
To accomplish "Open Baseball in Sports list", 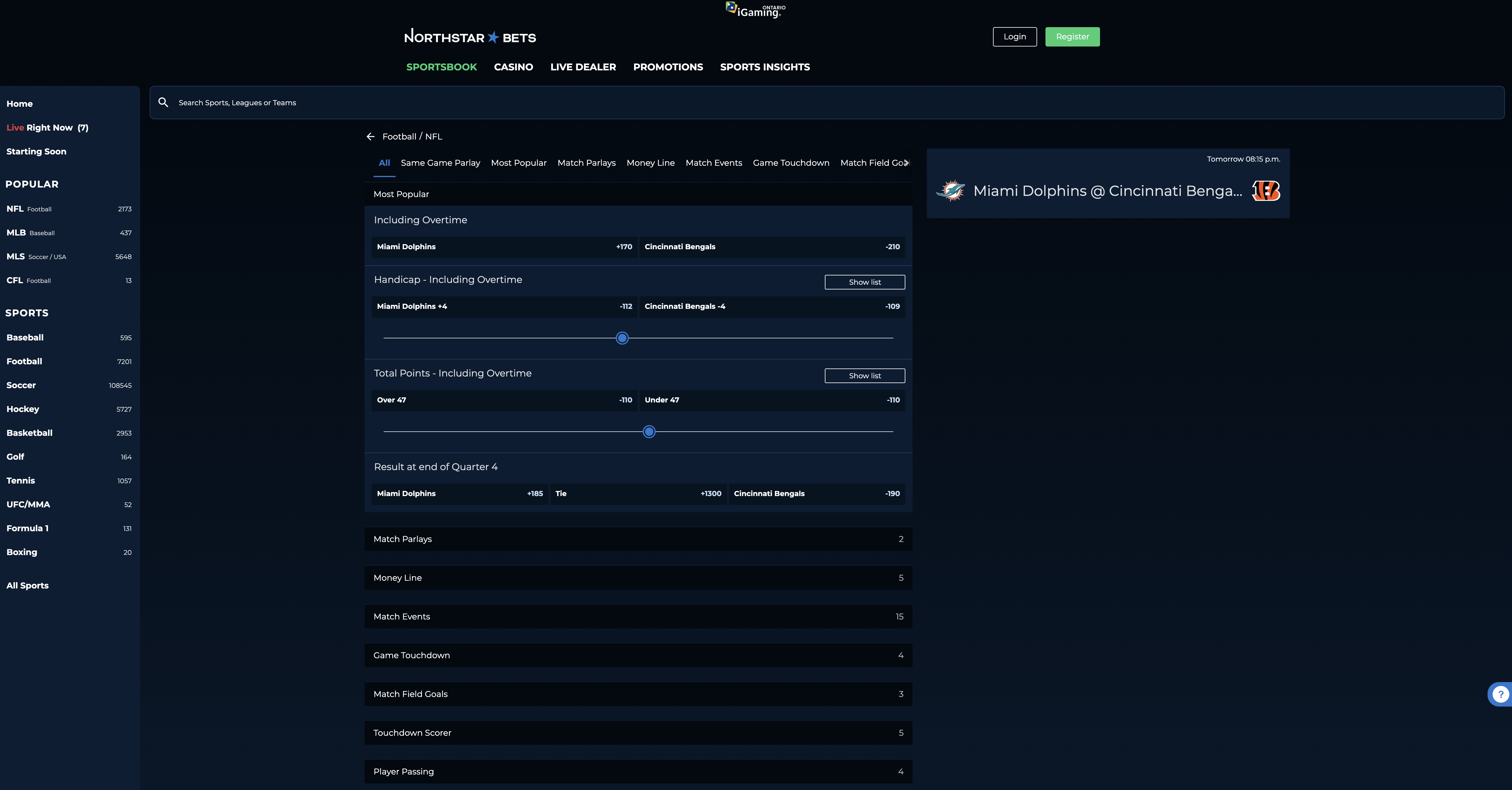I will click(x=69, y=338).
